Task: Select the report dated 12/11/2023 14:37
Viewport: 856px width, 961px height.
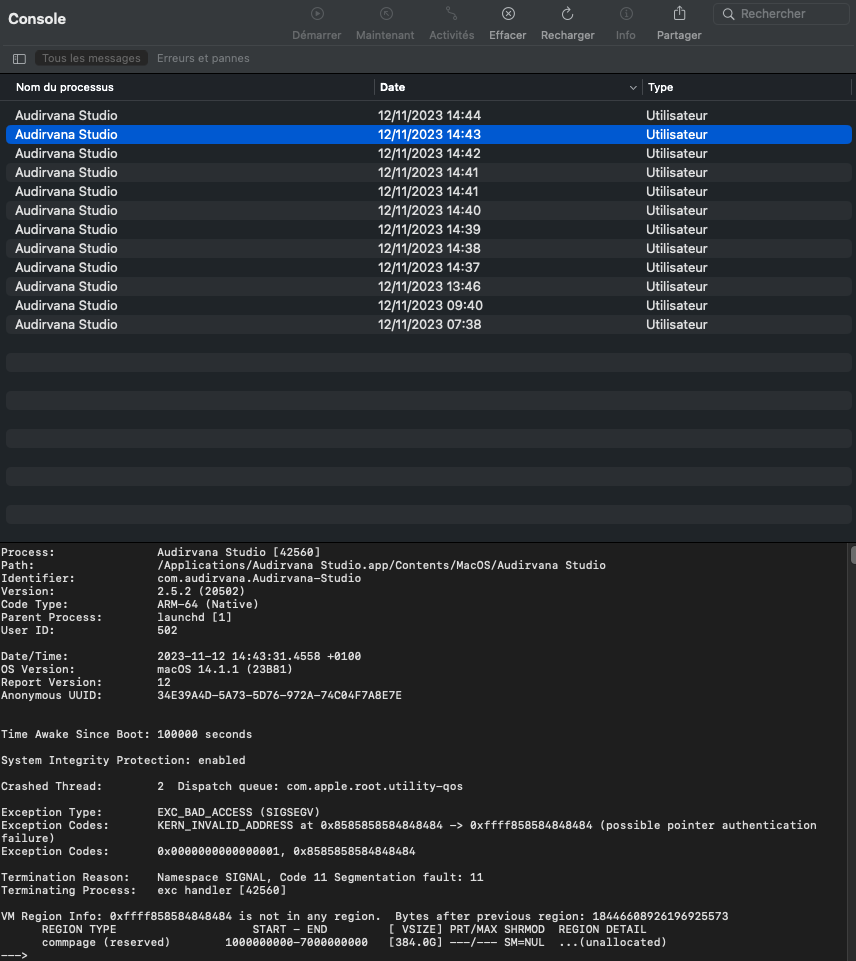Action: tap(429, 267)
